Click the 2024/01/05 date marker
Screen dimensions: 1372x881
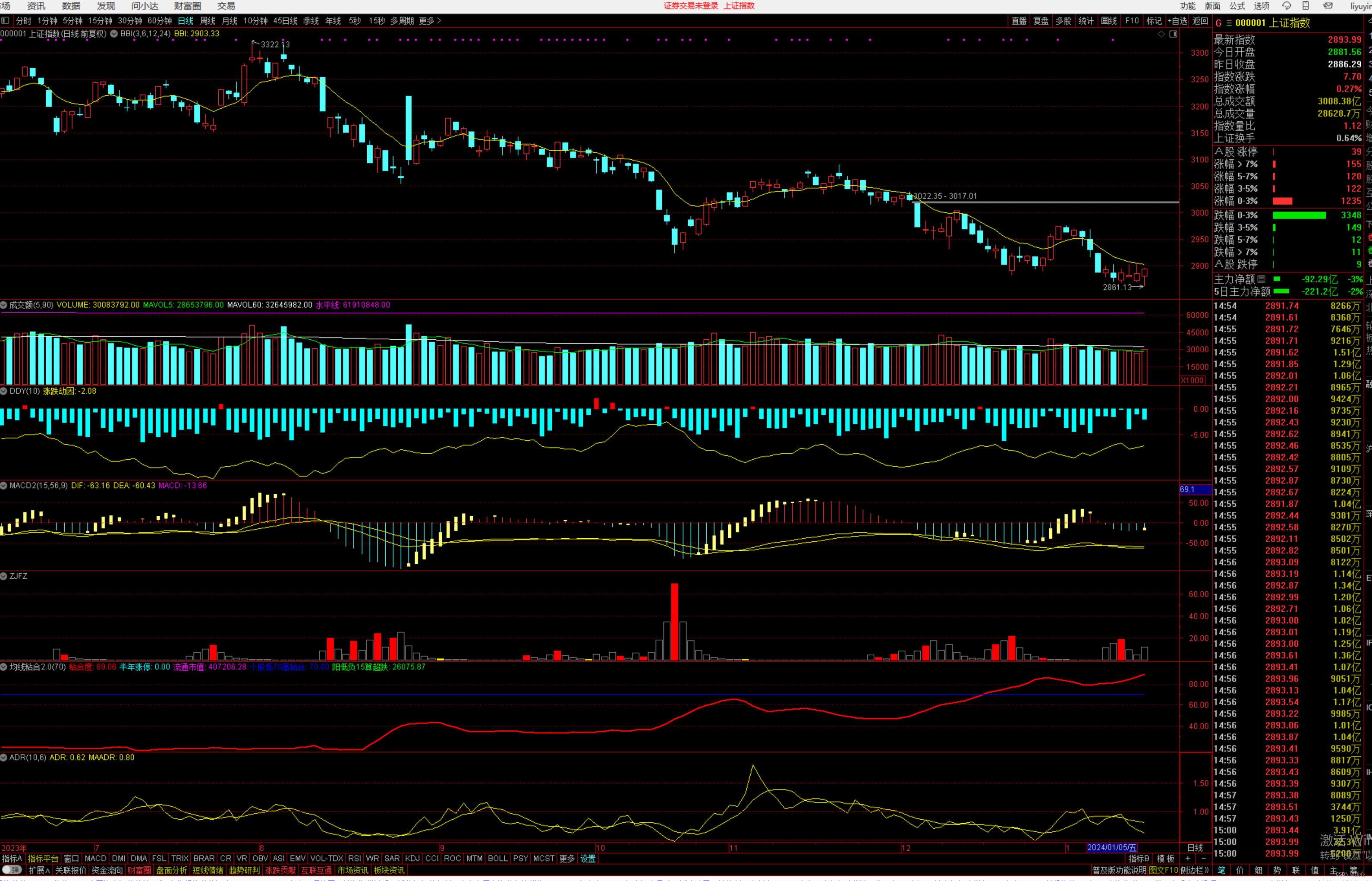pos(1111,848)
